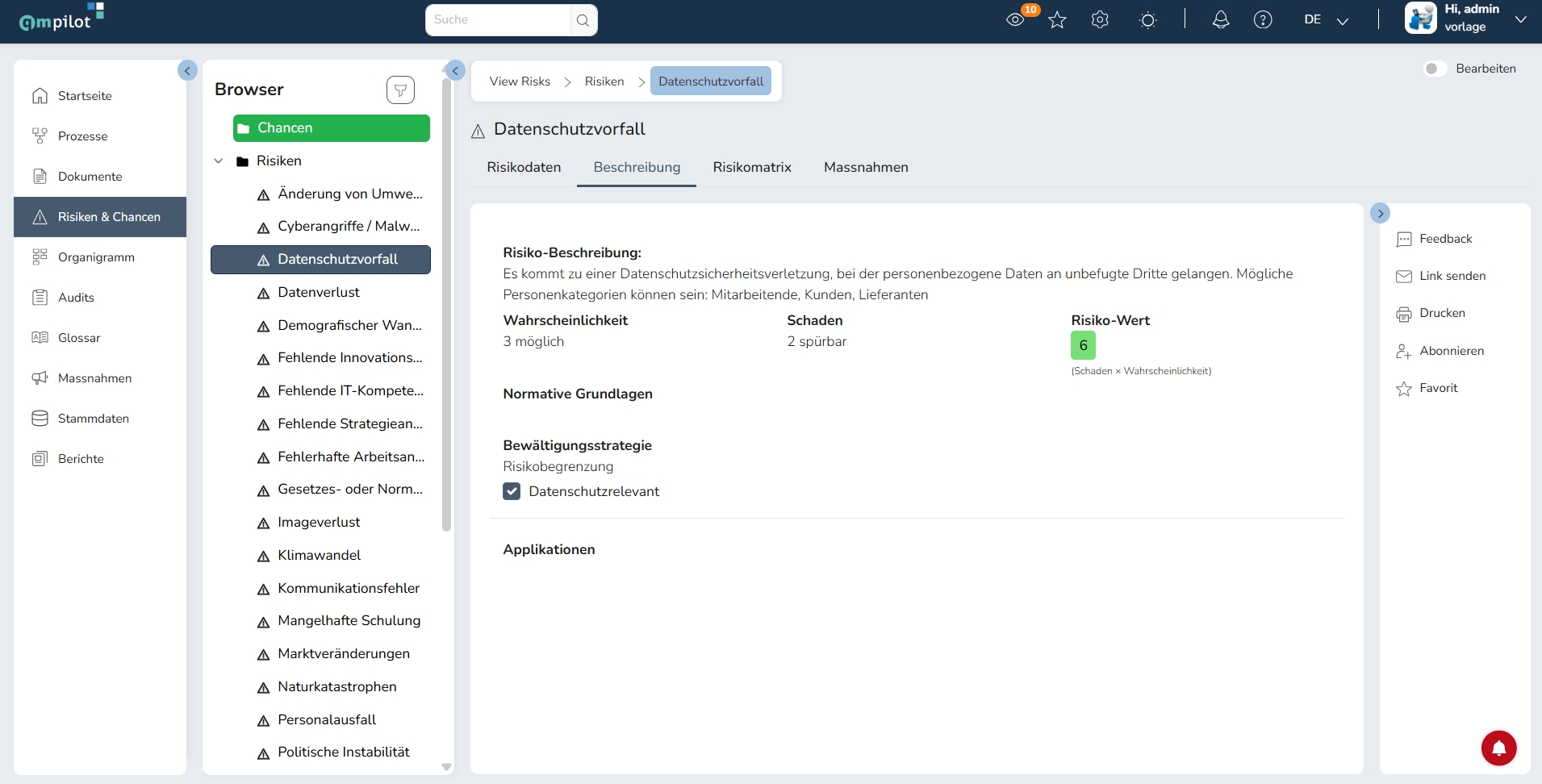The height and width of the screenshot is (784, 1542).
Task: Click into the Suche search field
Action: pos(498,20)
